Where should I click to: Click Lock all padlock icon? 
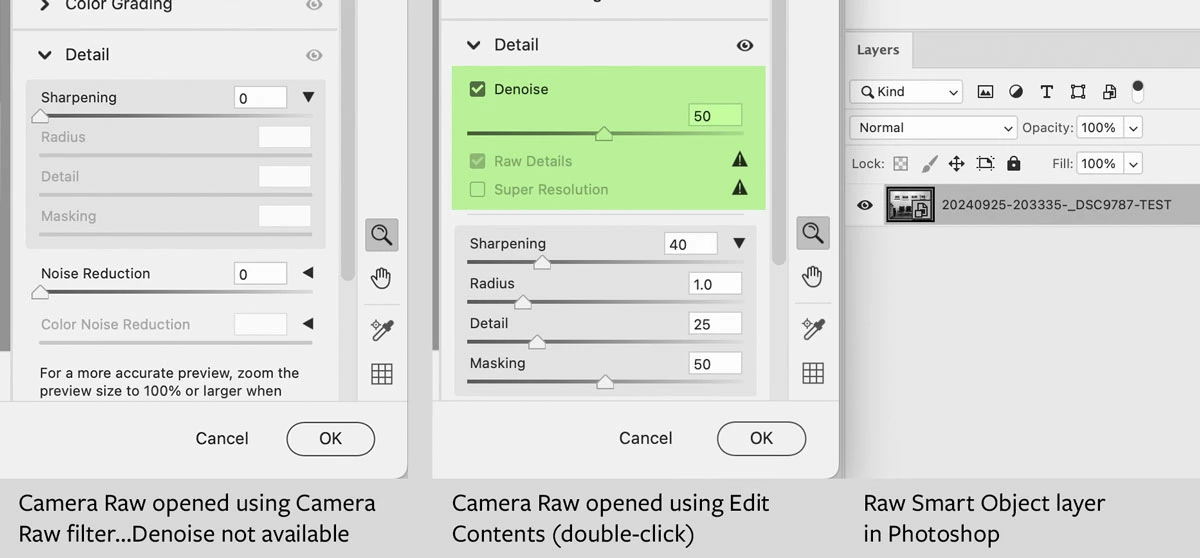[x=1014, y=163]
